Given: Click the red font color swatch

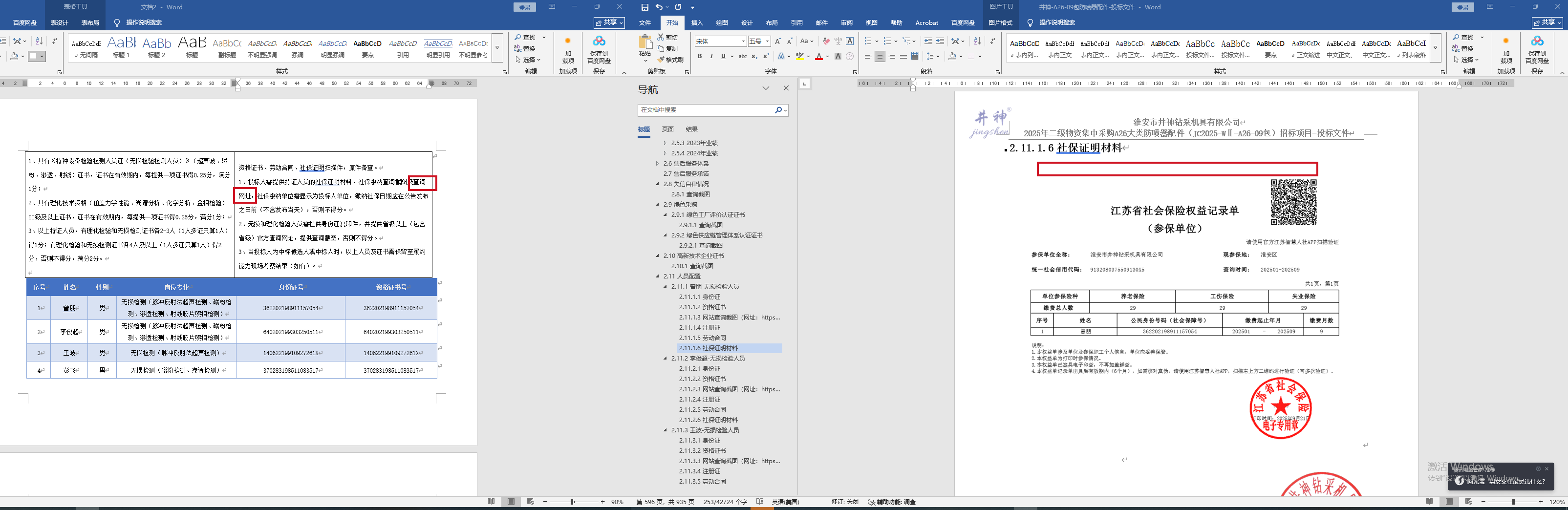Looking at the screenshot, I should point(819,57).
